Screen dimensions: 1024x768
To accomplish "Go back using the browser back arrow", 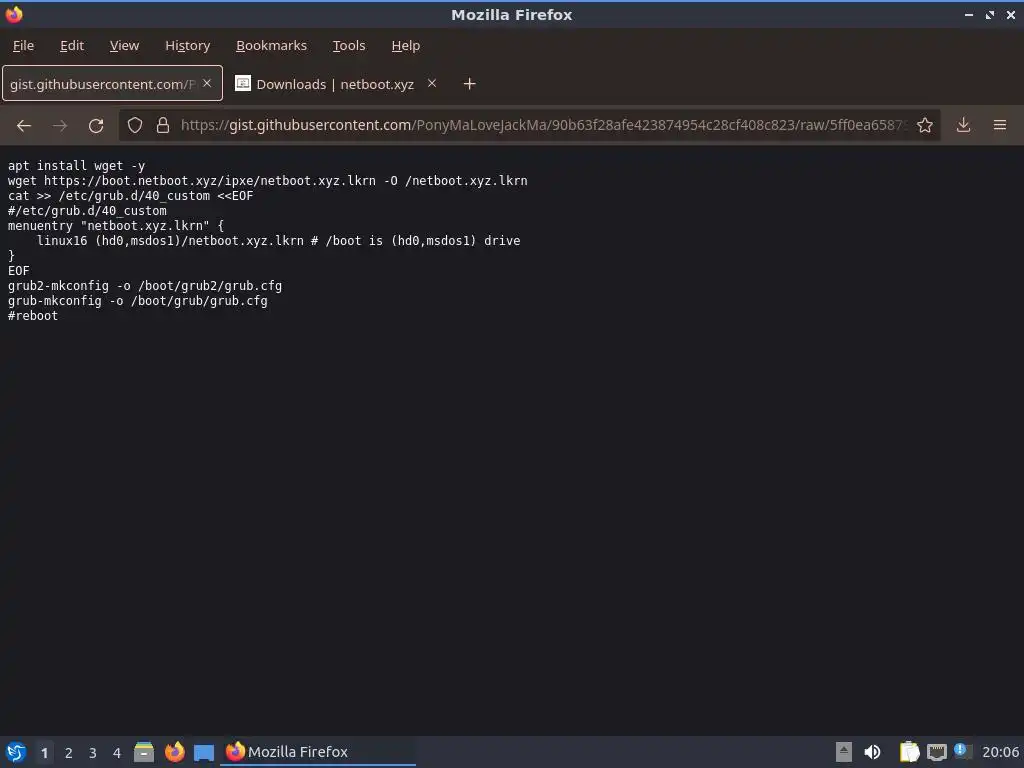I will tap(24, 125).
